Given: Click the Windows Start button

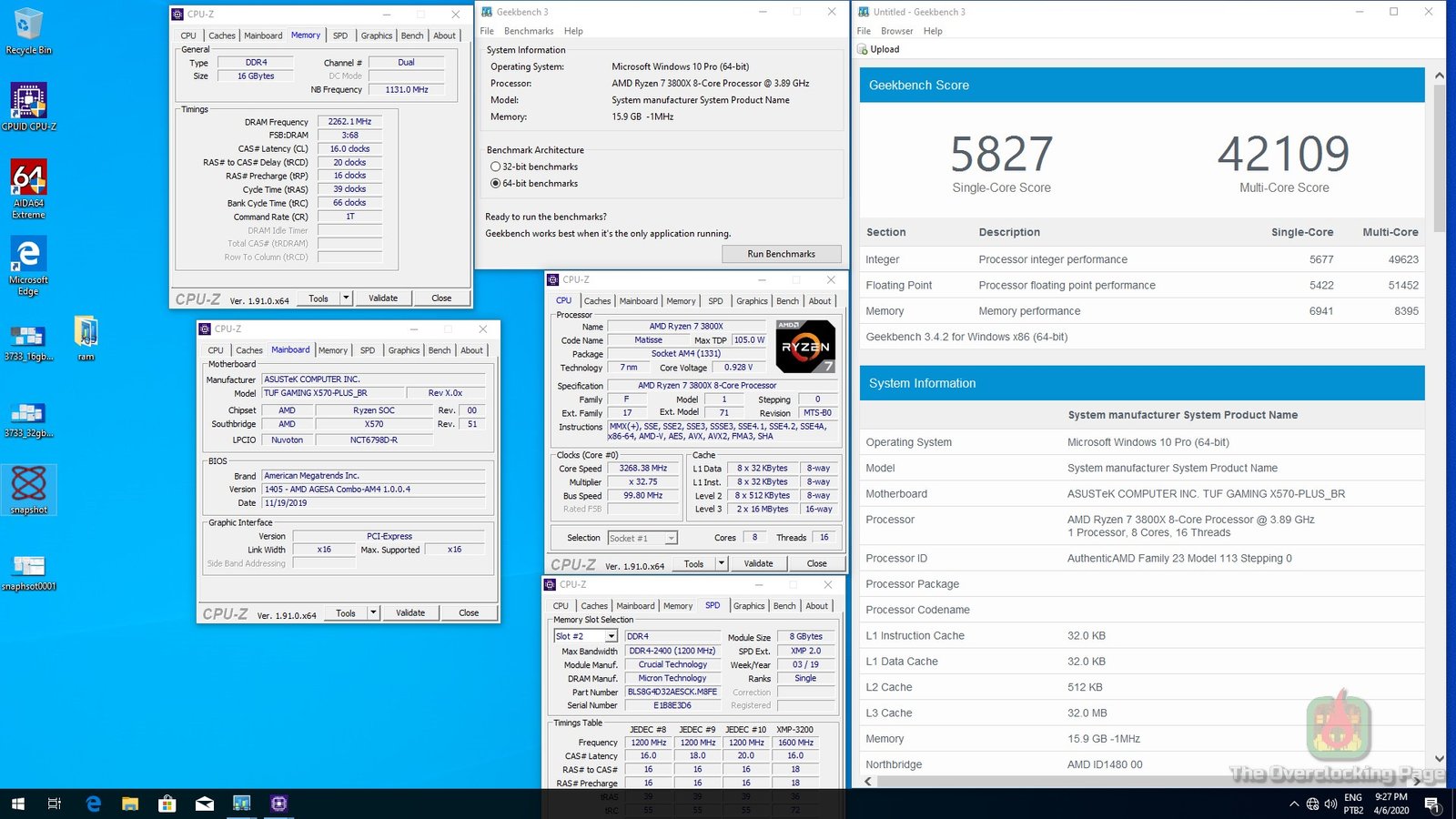Looking at the screenshot, I should pyautogui.click(x=17, y=804).
